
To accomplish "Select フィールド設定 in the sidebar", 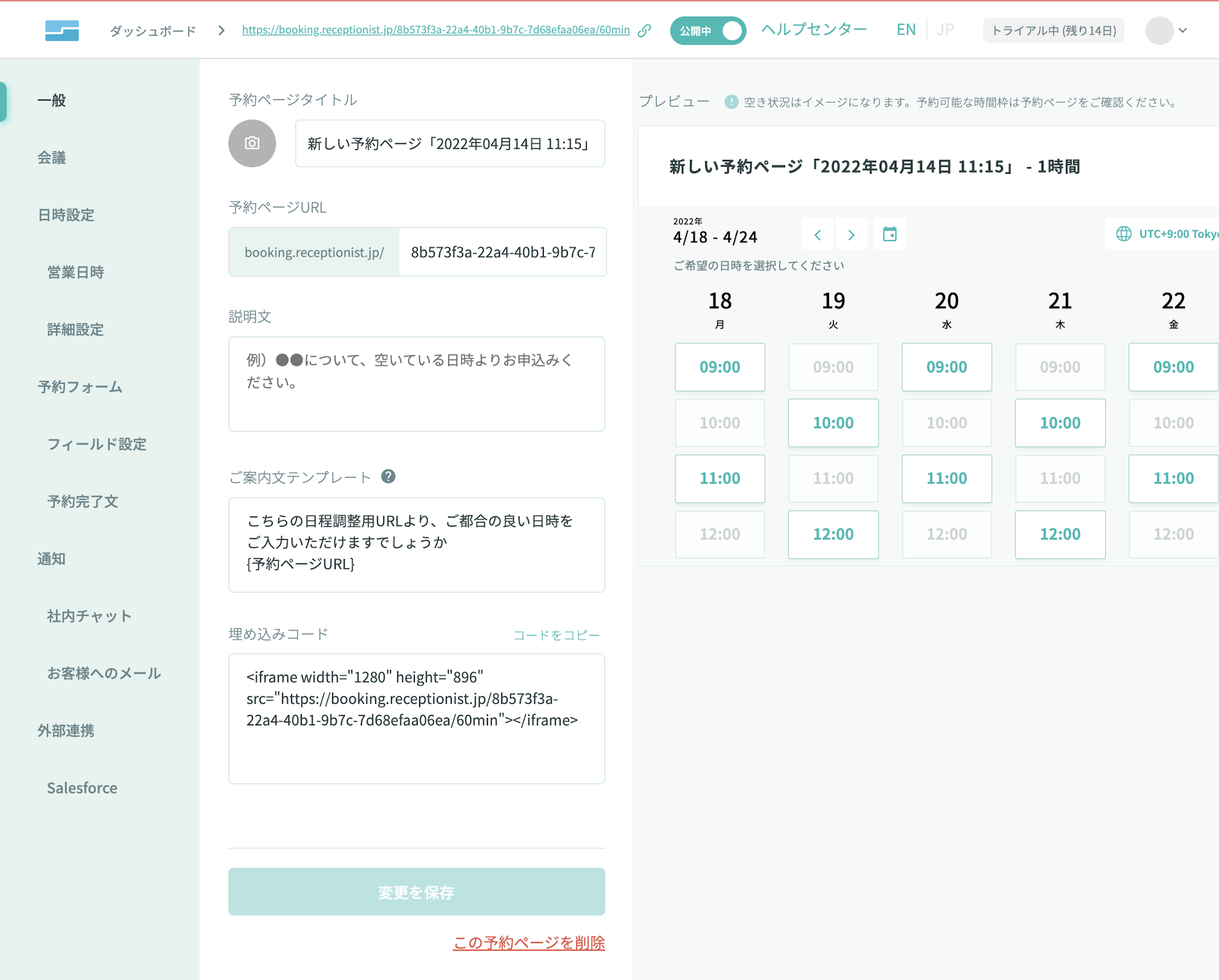I will point(96,444).
